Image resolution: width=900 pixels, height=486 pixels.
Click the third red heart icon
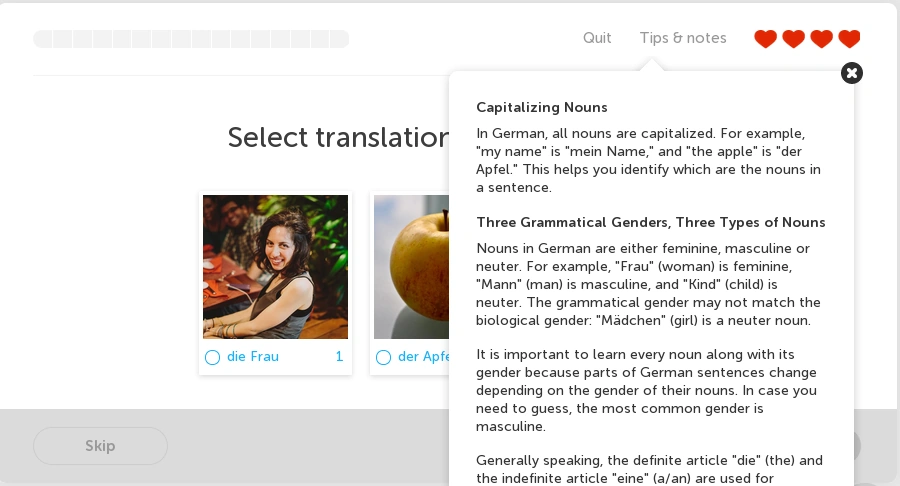[x=821, y=39]
